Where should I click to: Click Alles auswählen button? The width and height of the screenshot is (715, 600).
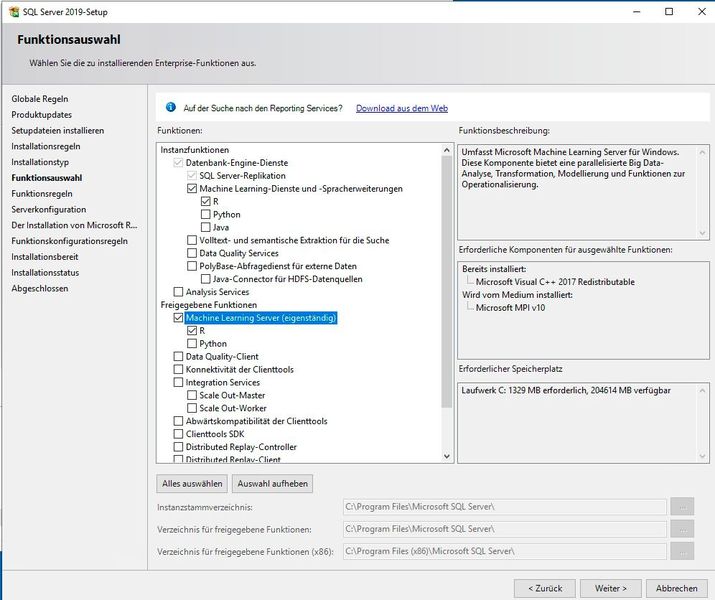point(192,484)
